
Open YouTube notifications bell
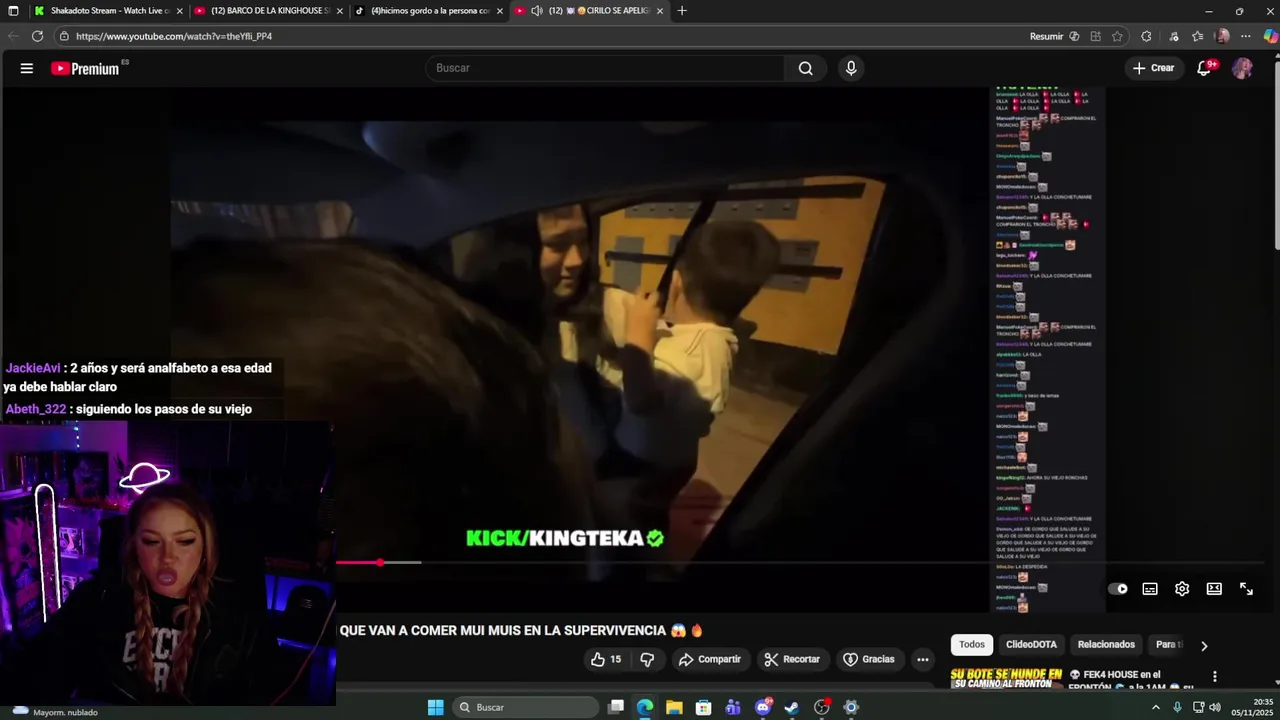pos(1205,68)
